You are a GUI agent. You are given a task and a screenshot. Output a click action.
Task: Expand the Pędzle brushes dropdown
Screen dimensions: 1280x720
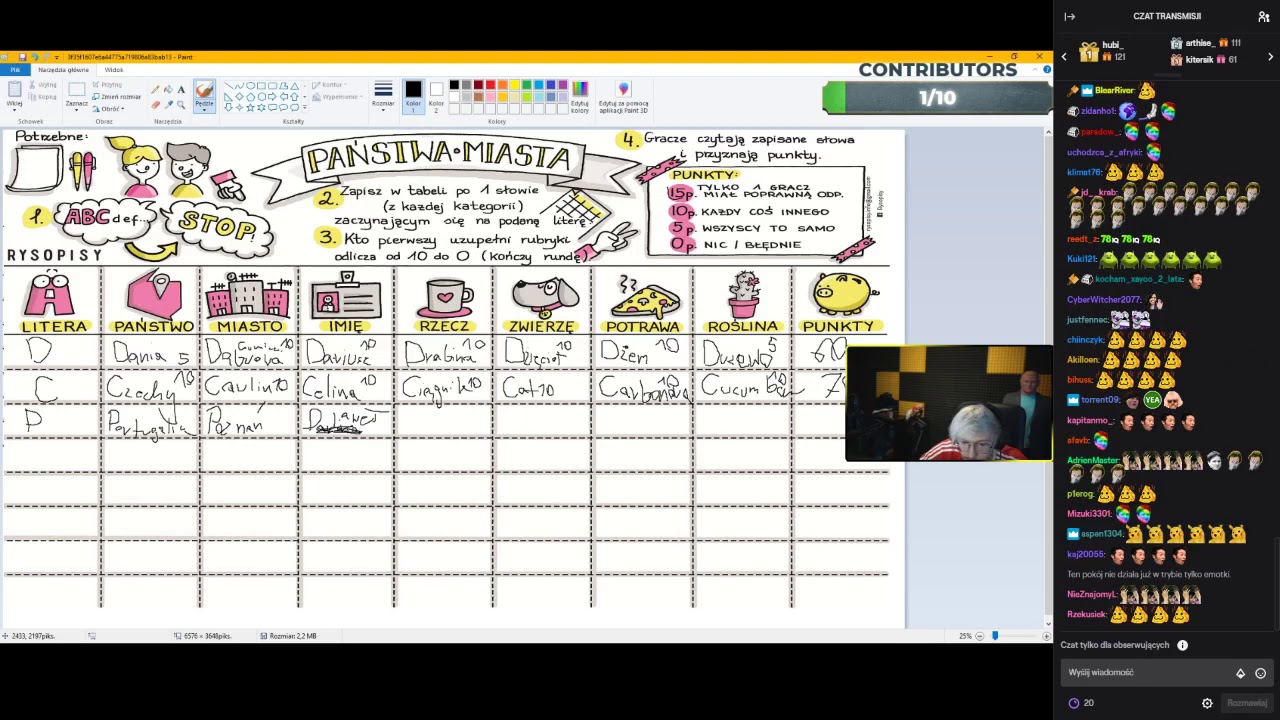point(204,107)
